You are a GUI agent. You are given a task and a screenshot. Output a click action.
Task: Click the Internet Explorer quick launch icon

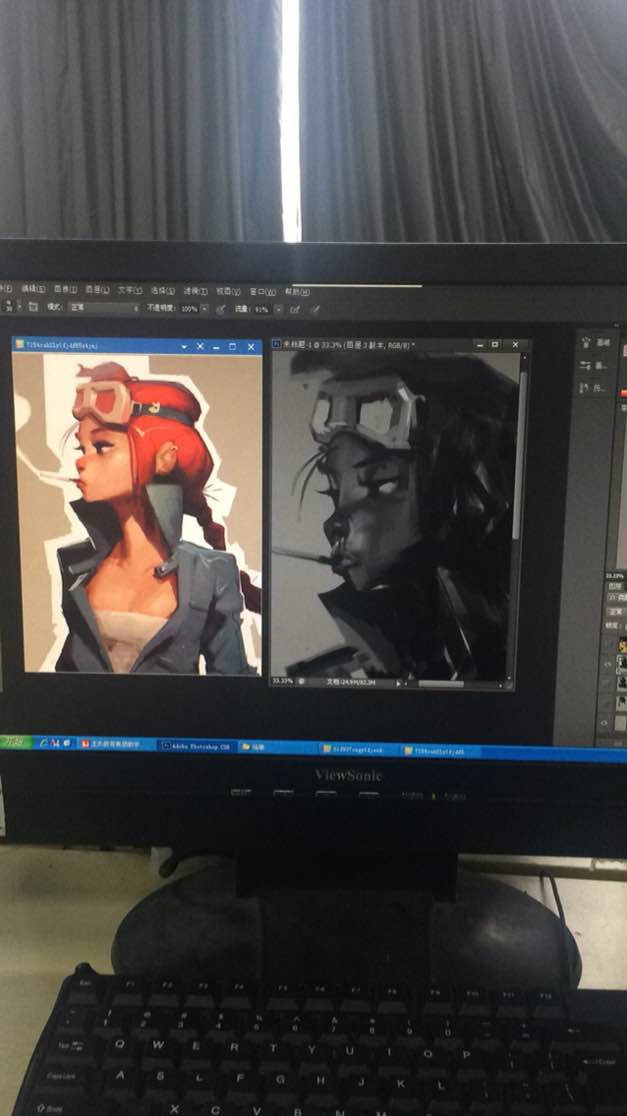(x=43, y=742)
